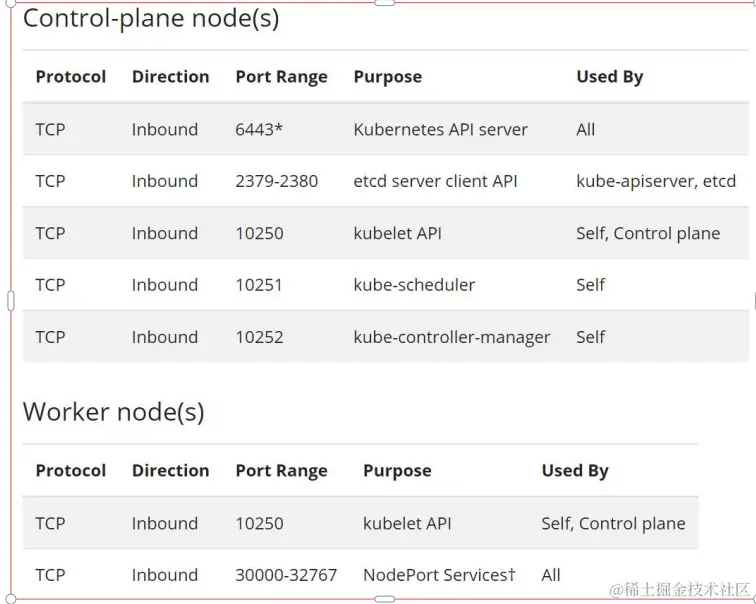This screenshot has height=604, width=756.
Task: Click the bottom-center image resize handle
Action: coord(384,599)
